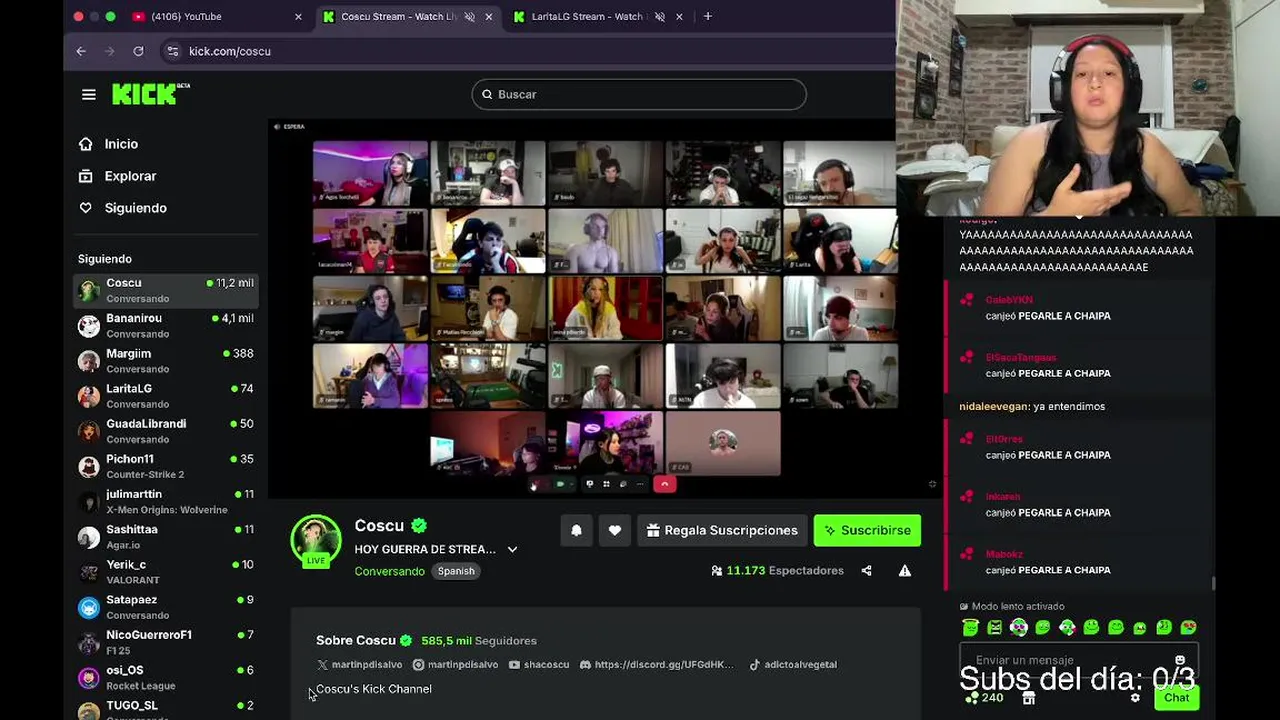
Task: Open the channel points shop icon
Action: (x=1028, y=698)
